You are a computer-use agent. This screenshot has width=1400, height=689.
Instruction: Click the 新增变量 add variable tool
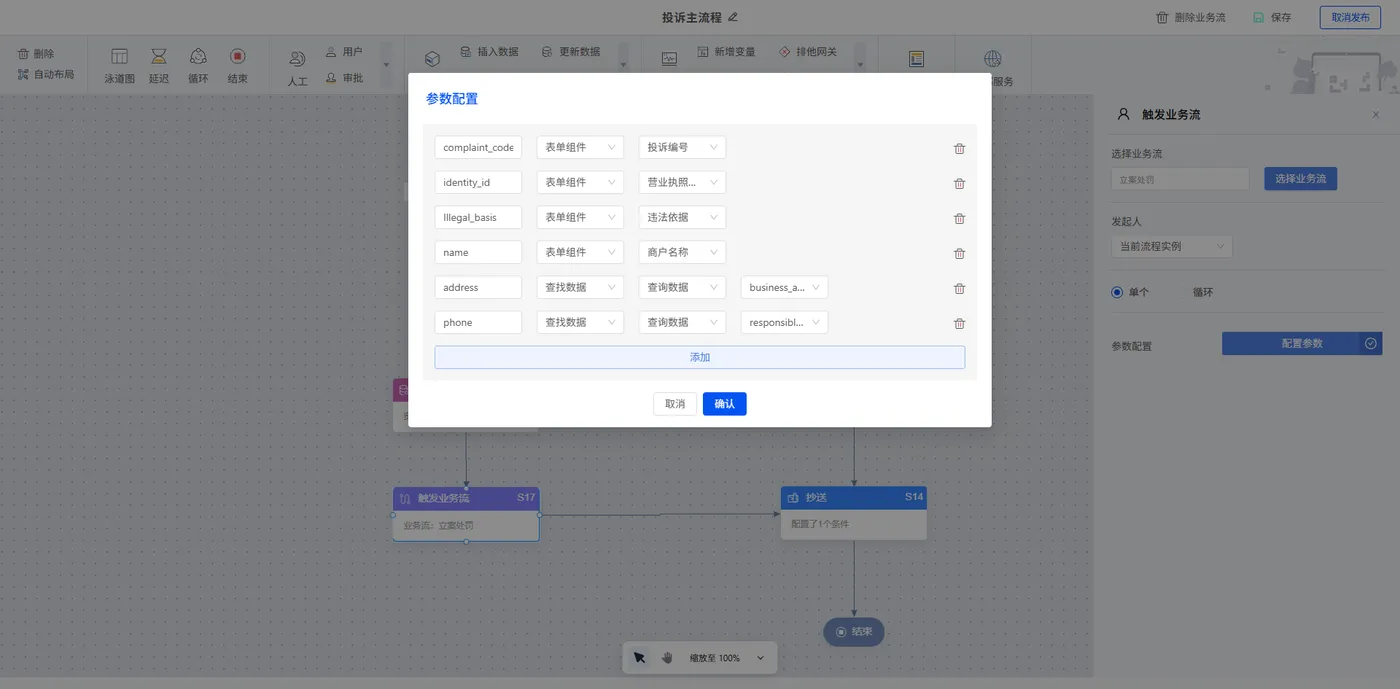point(726,52)
